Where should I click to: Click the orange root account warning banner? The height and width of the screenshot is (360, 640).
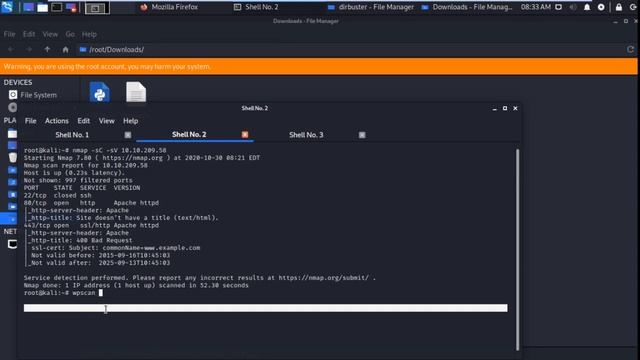tap(318, 67)
